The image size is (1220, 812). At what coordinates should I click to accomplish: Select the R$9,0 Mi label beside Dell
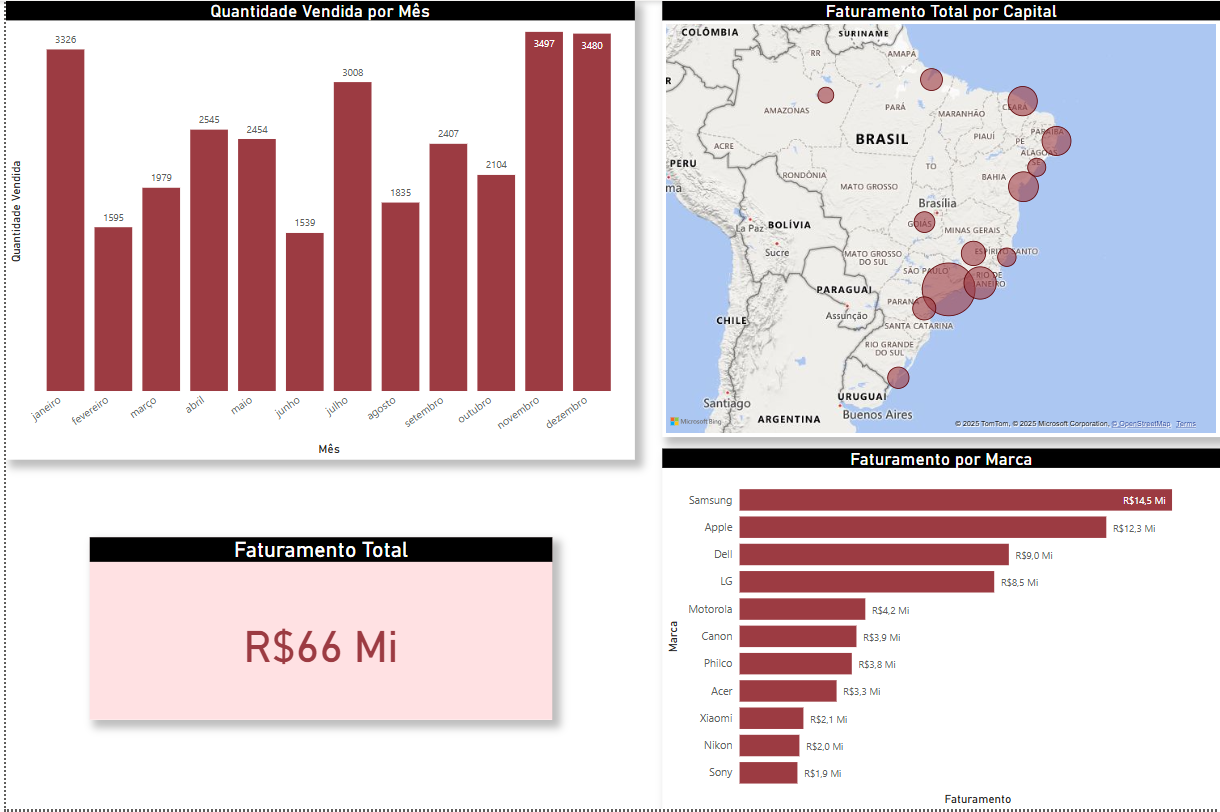pyautogui.click(x=1033, y=555)
